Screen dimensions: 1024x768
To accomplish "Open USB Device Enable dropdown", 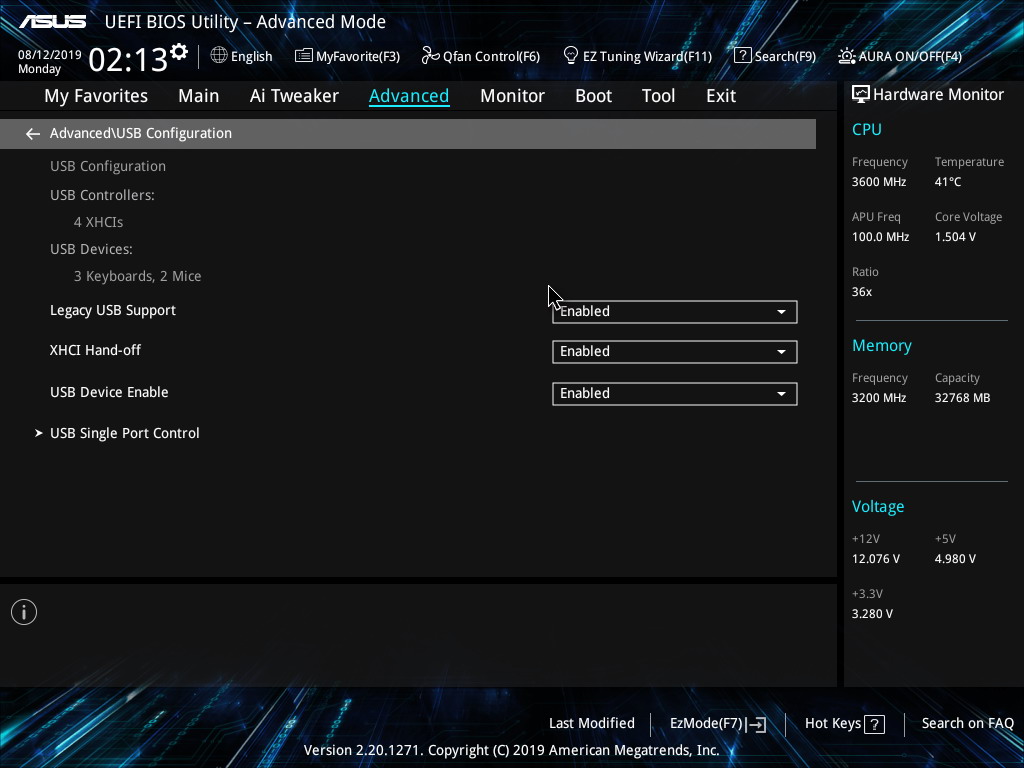I will [675, 394].
